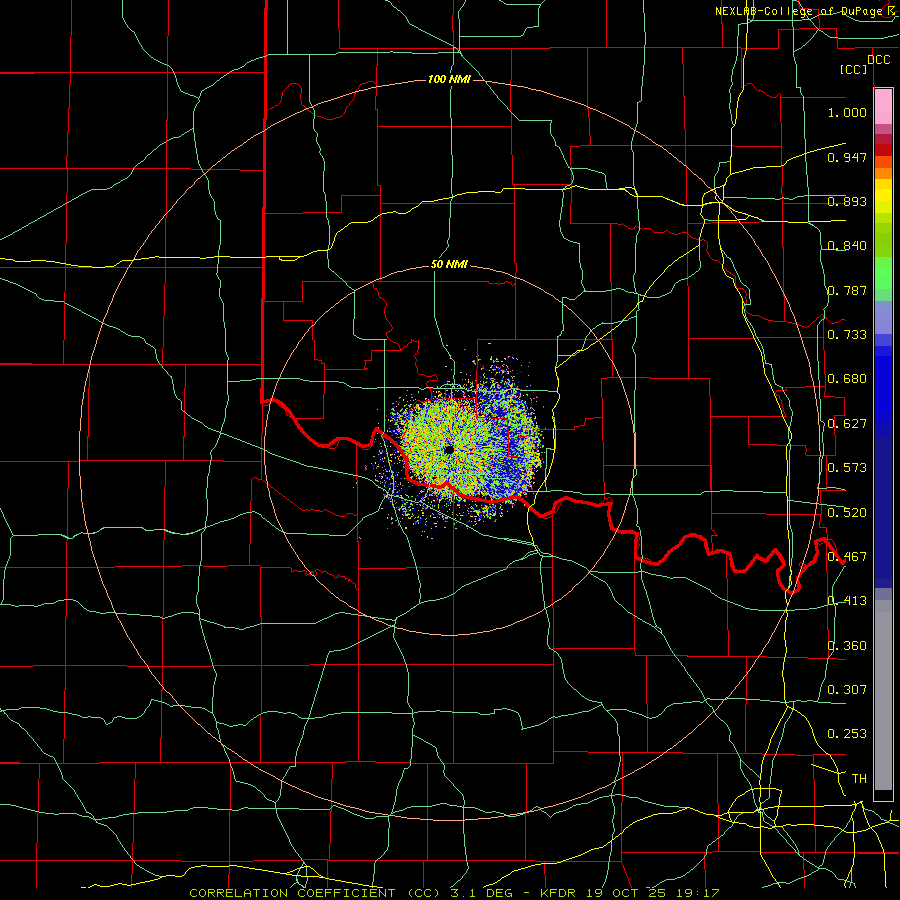Click the Correlation Coefficient caption at bottom
Image resolution: width=900 pixels, height=900 pixels.
pyautogui.click(x=454, y=893)
